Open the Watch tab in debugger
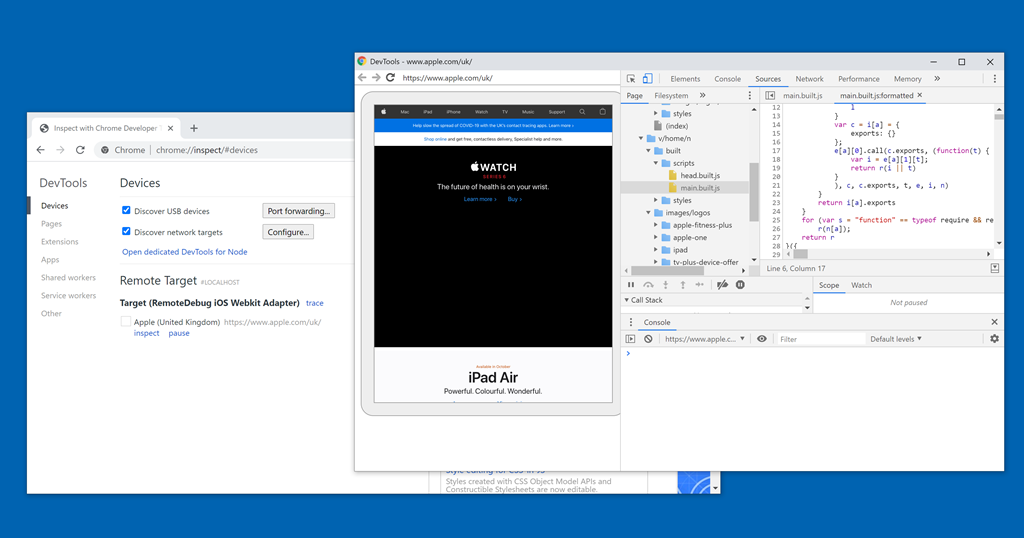 861,285
